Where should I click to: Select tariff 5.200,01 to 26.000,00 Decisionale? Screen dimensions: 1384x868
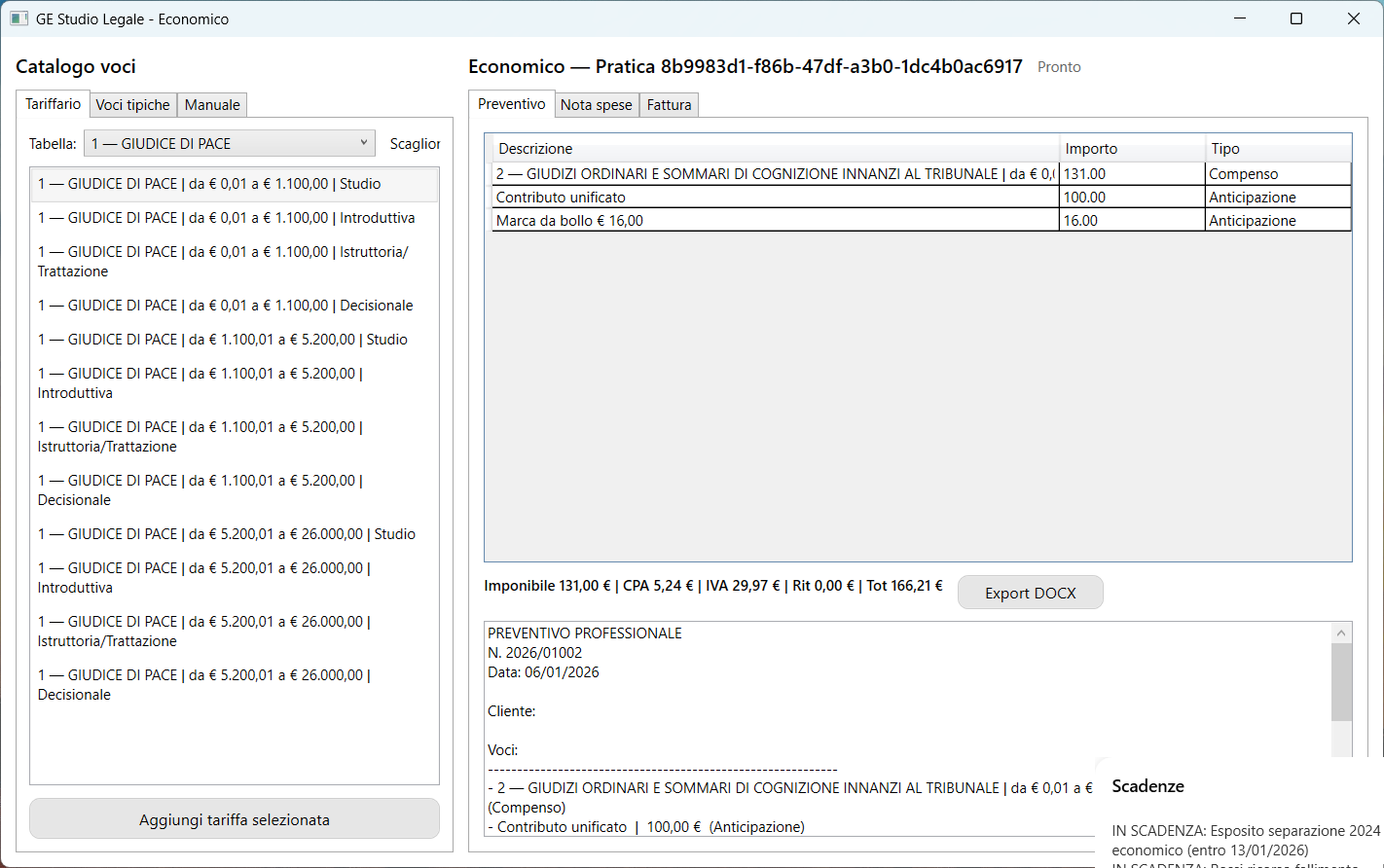pos(204,684)
